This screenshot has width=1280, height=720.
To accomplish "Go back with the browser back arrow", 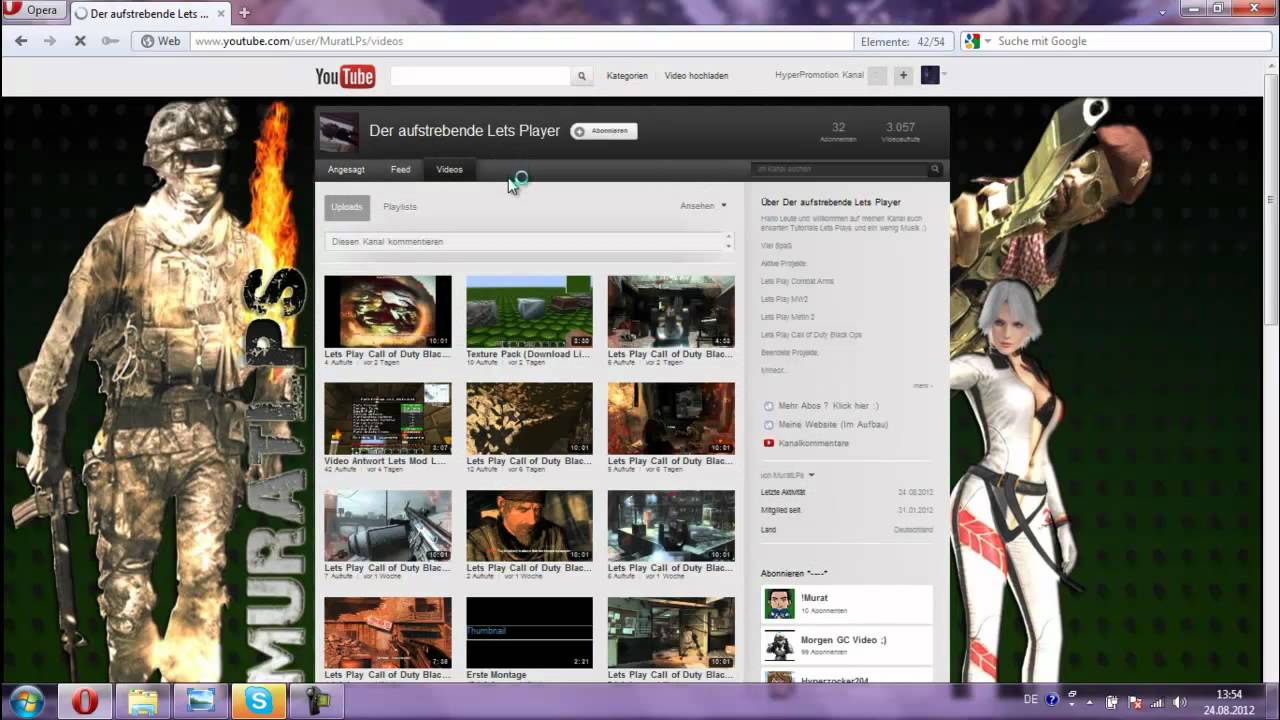I will pyautogui.click(x=21, y=41).
